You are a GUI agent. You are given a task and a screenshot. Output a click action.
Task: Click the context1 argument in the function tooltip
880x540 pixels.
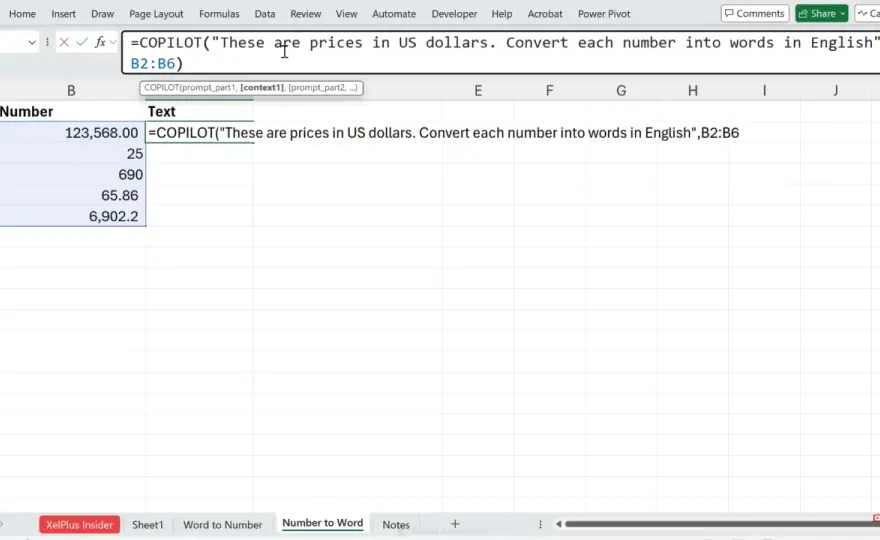pos(262,88)
